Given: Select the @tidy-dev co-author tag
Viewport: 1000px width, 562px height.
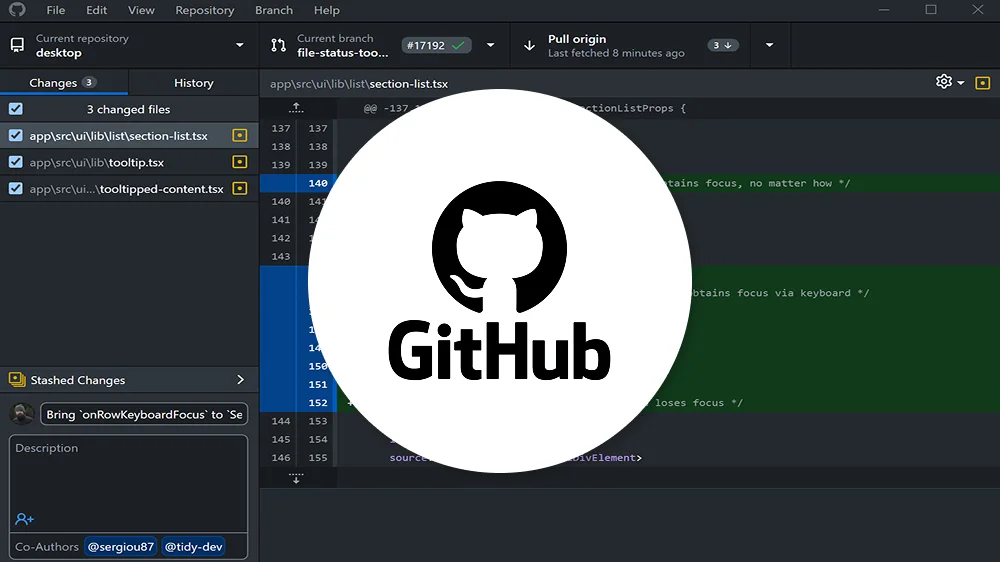Looking at the screenshot, I should (194, 547).
